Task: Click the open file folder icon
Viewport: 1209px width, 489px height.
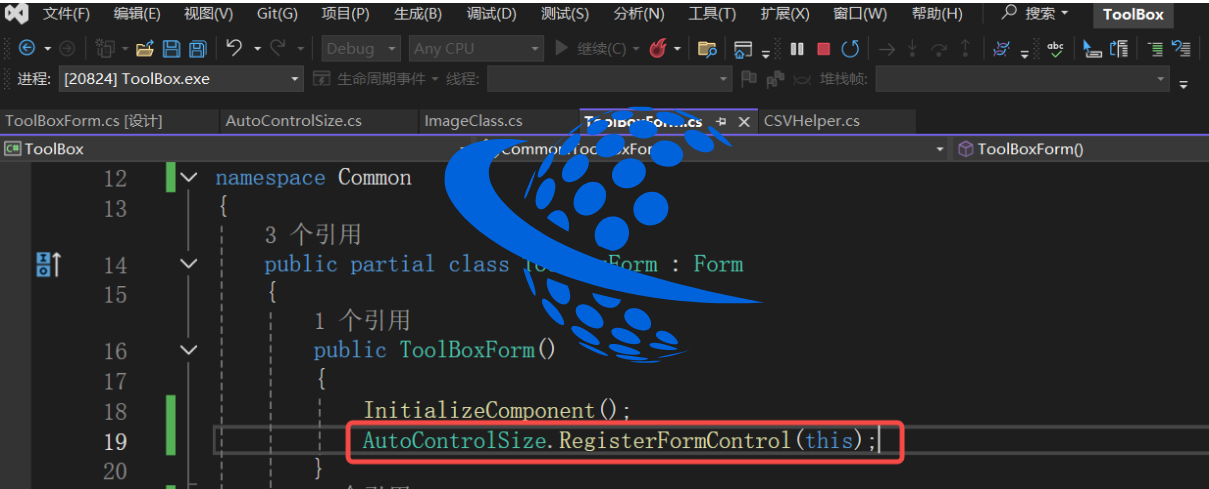Action: [145, 48]
